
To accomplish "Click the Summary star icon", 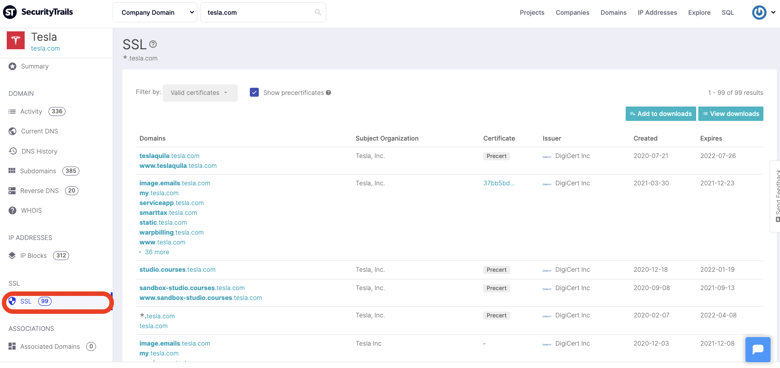I will pyautogui.click(x=12, y=66).
